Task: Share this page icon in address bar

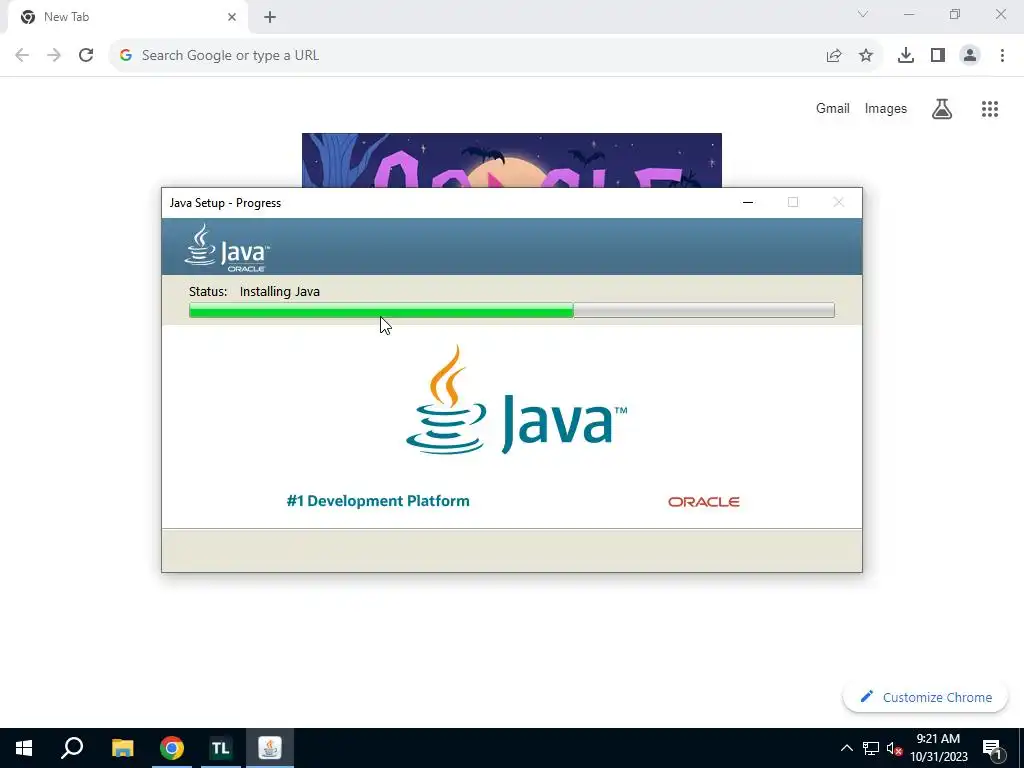Action: click(834, 56)
